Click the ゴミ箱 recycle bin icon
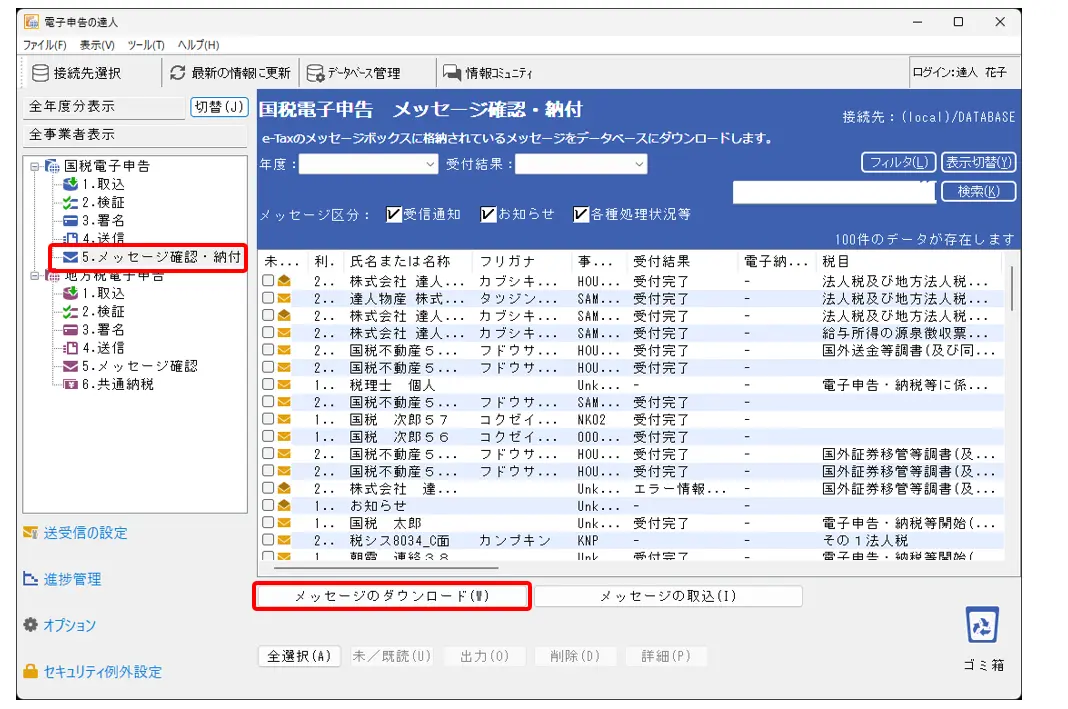Image resolution: width=1068 pixels, height=709 pixels. pyautogui.click(x=981, y=626)
